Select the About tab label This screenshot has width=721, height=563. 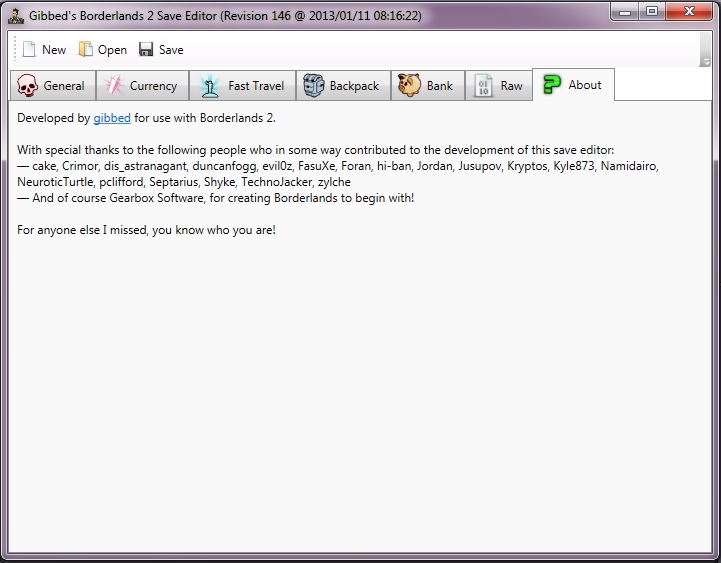tap(584, 85)
